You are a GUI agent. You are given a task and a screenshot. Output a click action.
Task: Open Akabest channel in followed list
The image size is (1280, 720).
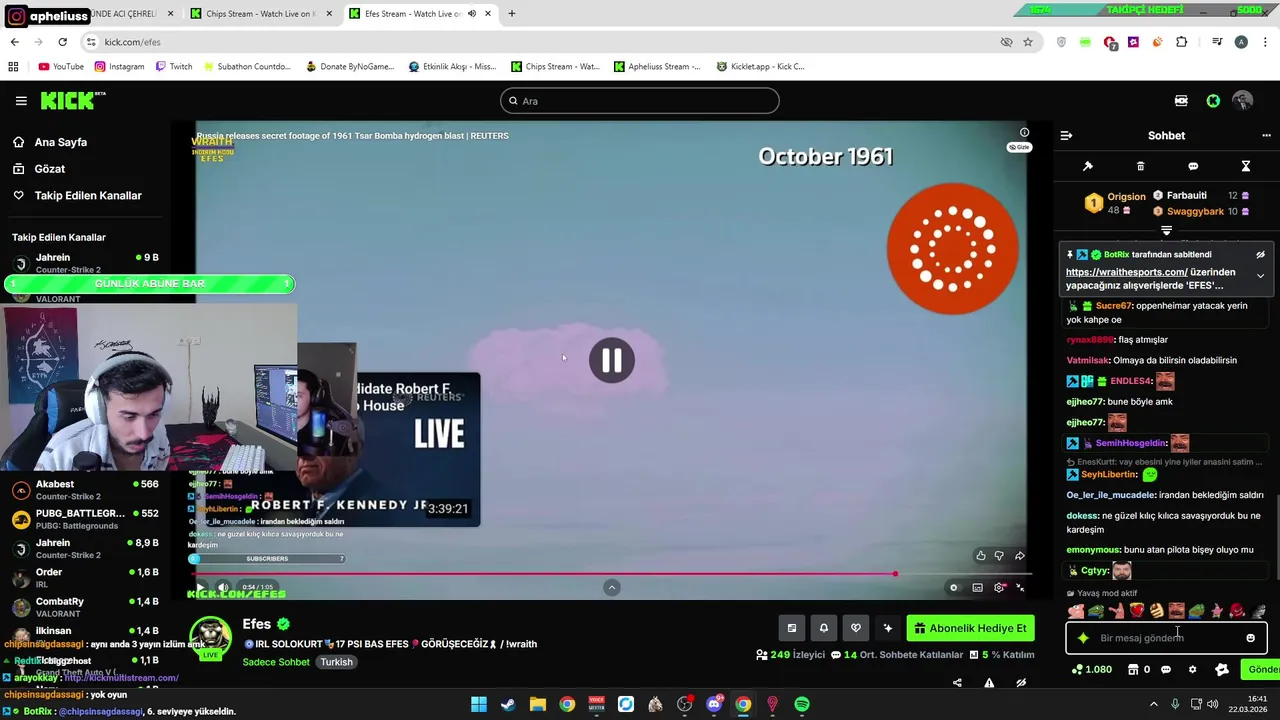[85, 490]
